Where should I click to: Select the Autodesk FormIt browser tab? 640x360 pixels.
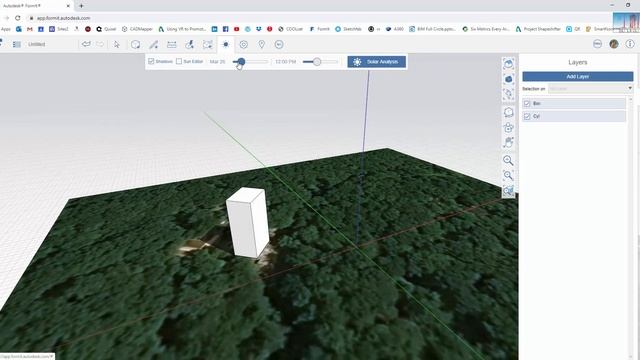(x=36, y=6)
